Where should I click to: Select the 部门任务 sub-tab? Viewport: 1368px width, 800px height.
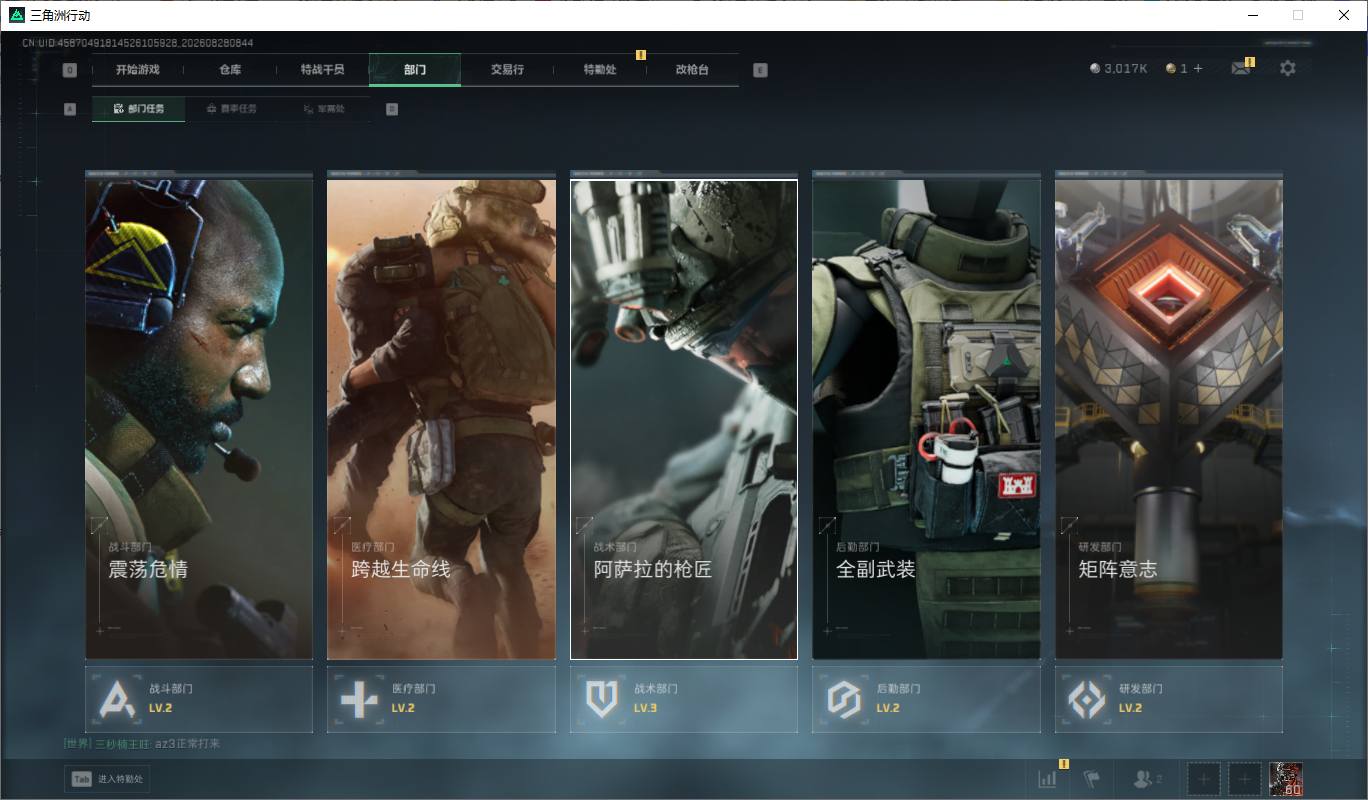click(x=138, y=109)
